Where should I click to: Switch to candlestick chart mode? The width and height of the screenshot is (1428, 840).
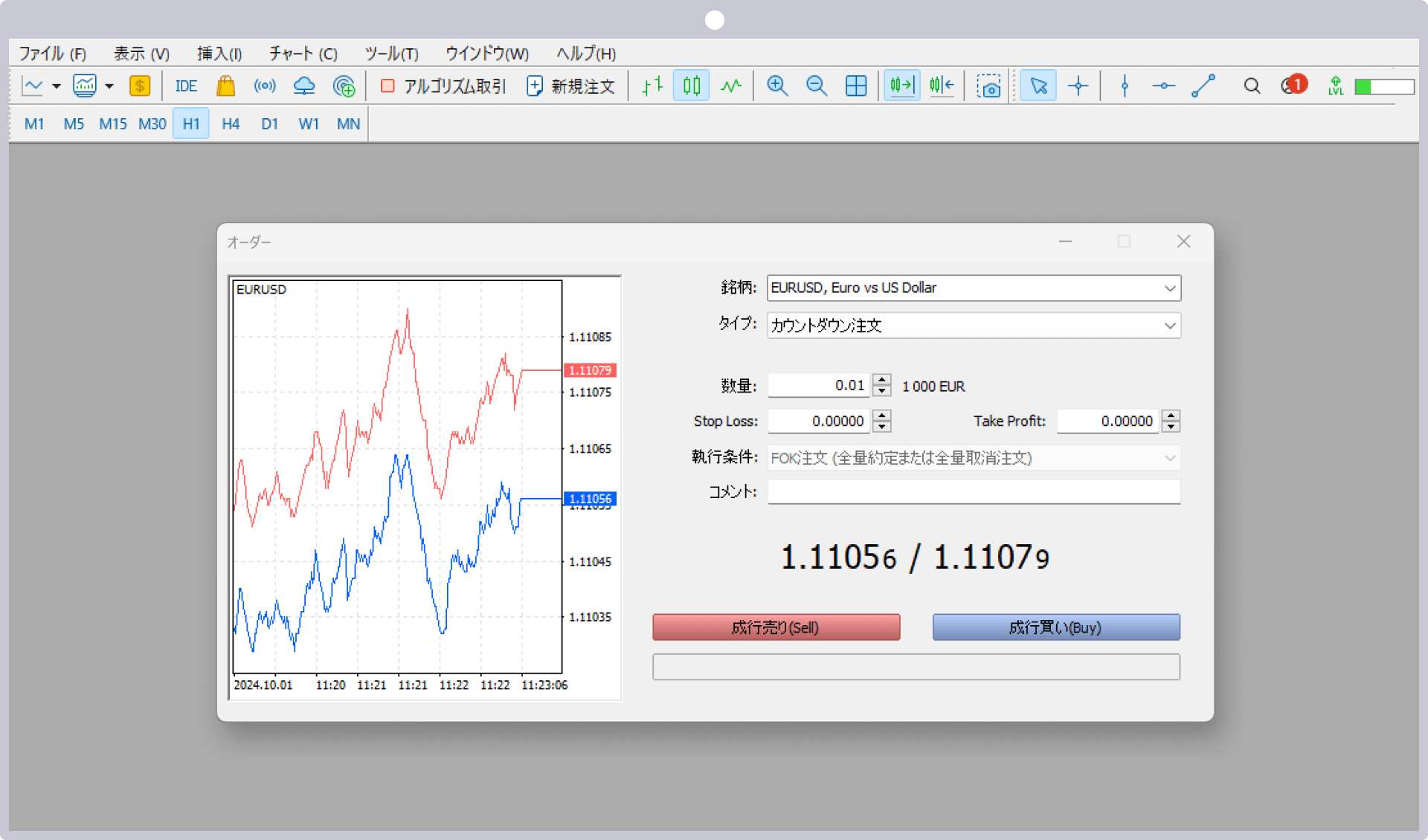coord(692,86)
